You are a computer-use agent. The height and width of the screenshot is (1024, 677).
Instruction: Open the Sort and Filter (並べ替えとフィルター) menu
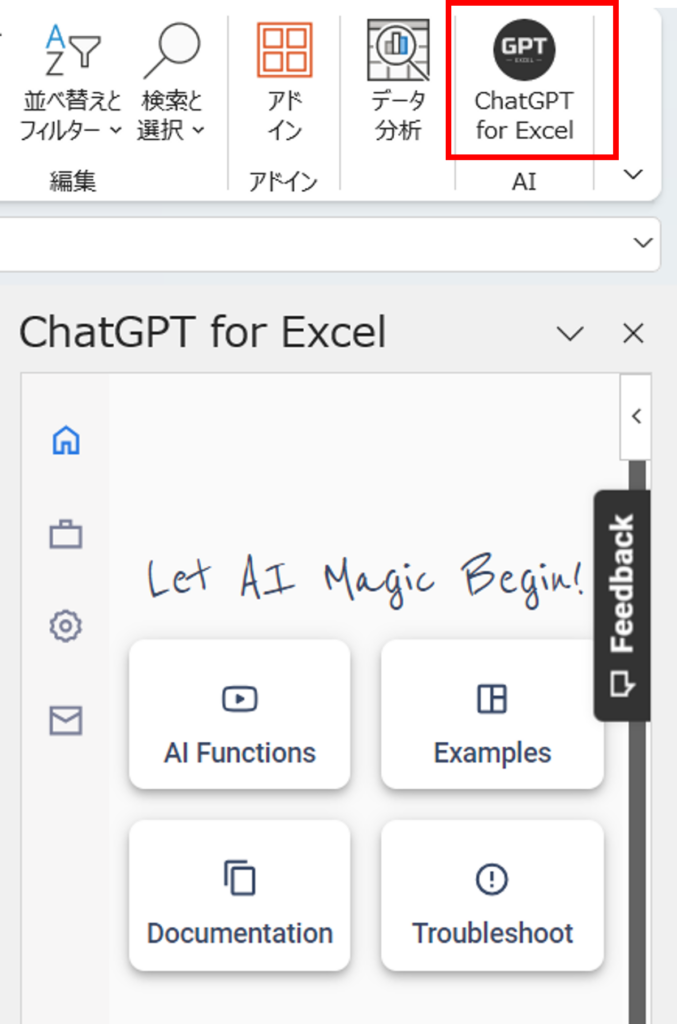(71, 84)
